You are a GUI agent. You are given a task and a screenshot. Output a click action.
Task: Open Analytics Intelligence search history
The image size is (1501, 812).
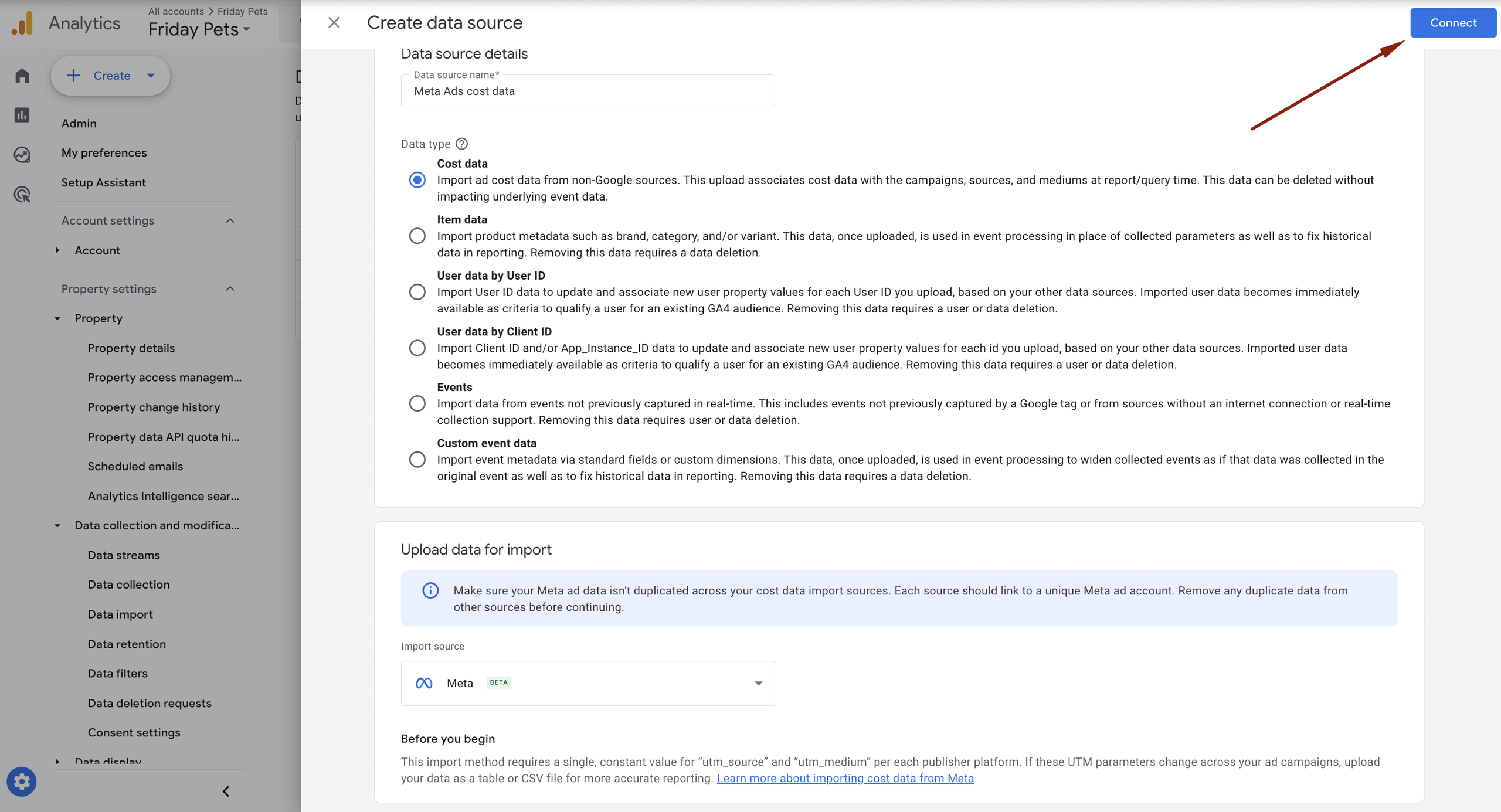pos(164,496)
